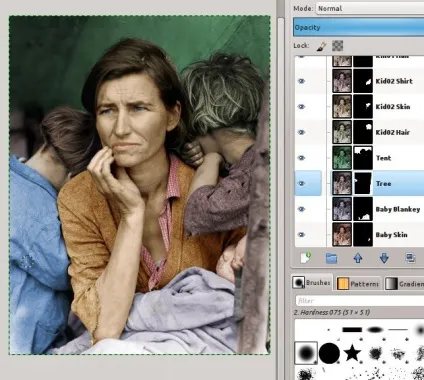Click the Tent layer mask thumbnail
This screenshot has width=424, height=380.
[363, 158]
